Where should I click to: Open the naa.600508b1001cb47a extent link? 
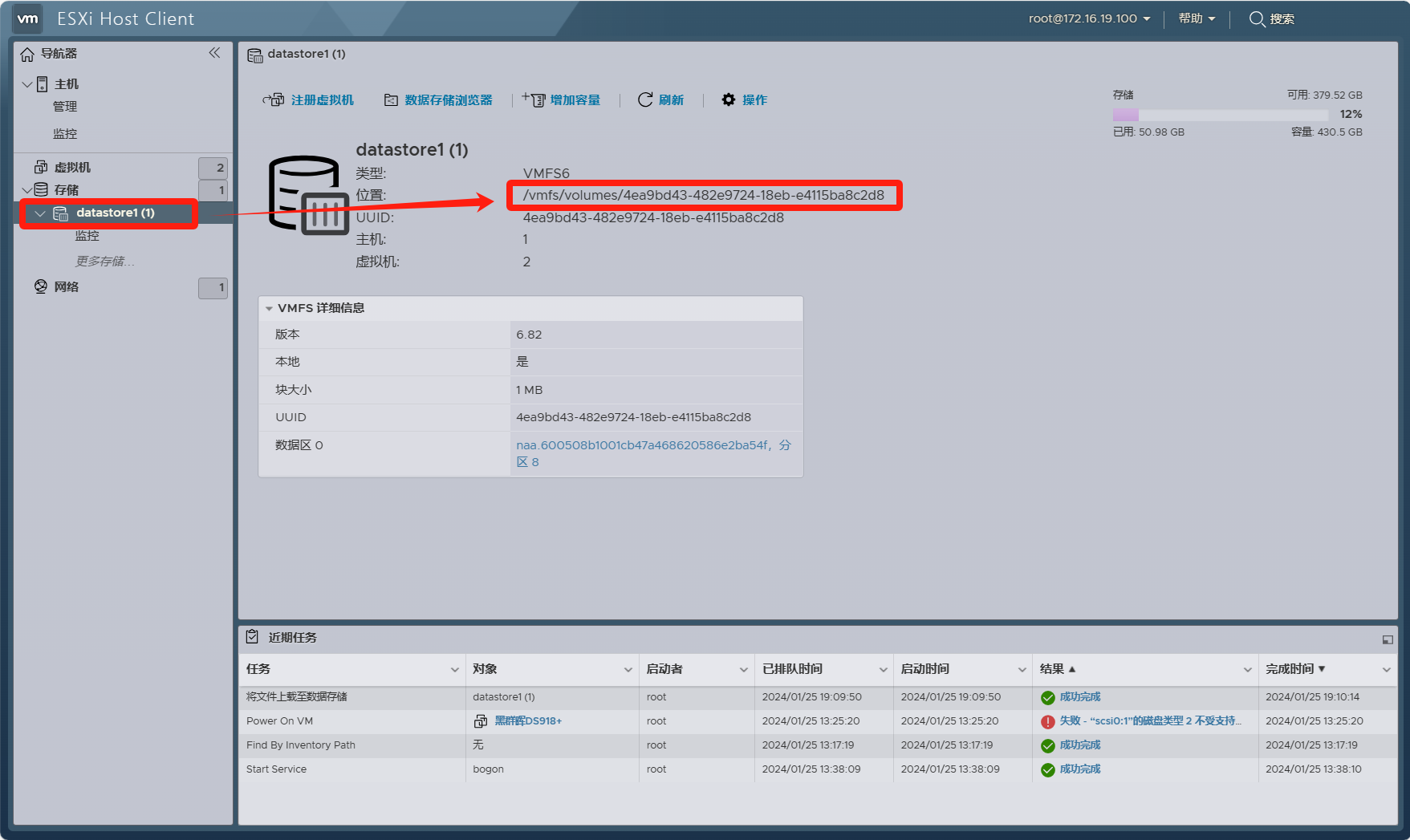point(642,445)
